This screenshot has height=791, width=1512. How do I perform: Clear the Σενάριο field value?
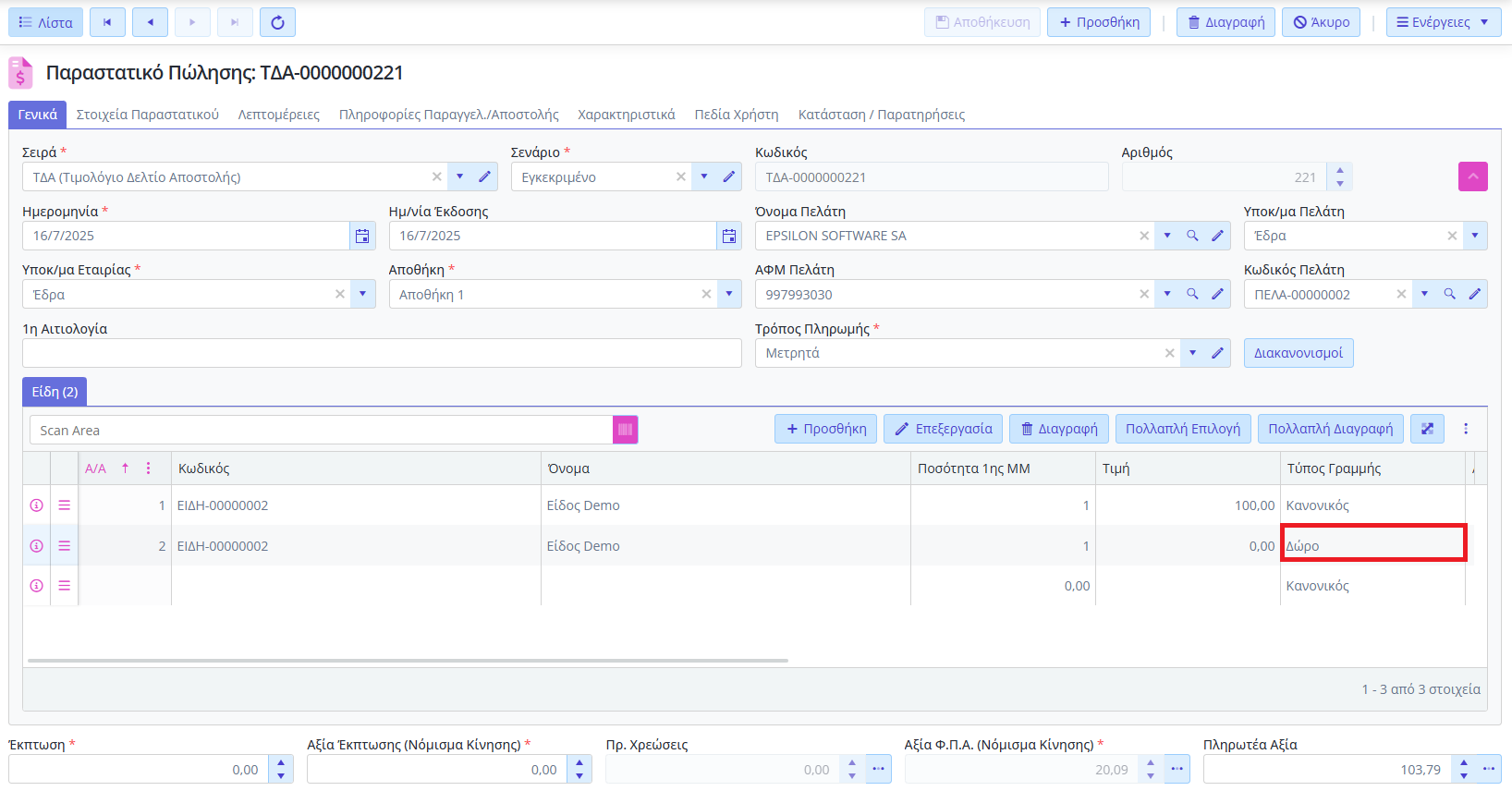point(681,176)
